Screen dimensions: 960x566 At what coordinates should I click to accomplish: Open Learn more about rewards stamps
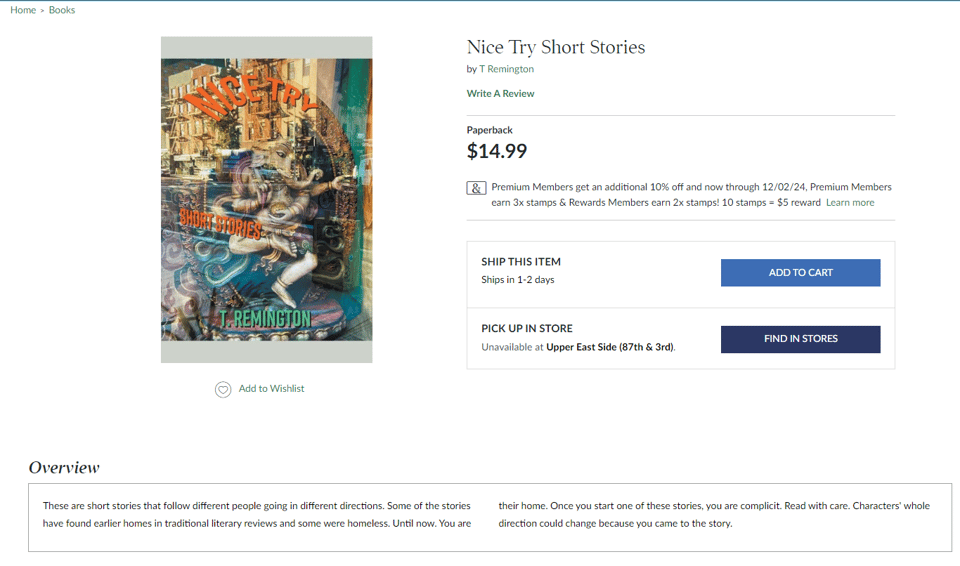tap(849, 203)
